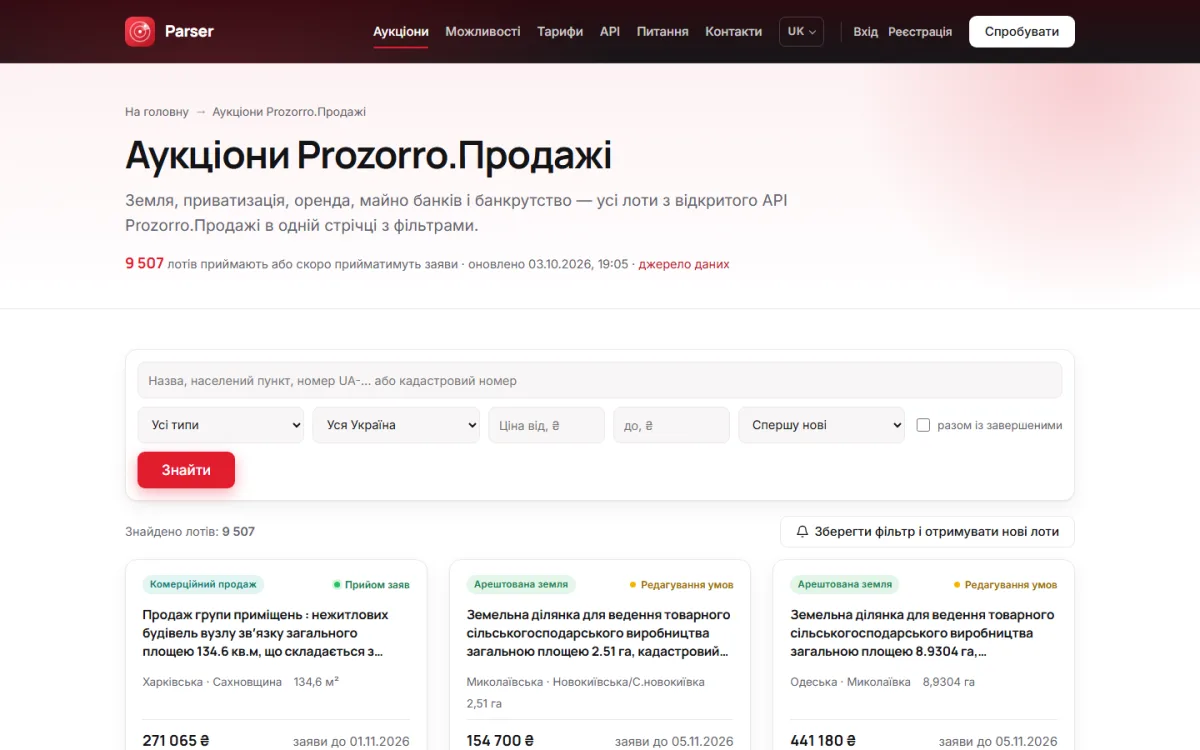Screen dimensions: 1200x750
Task: Focus the lot name search field
Action: (600, 380)
